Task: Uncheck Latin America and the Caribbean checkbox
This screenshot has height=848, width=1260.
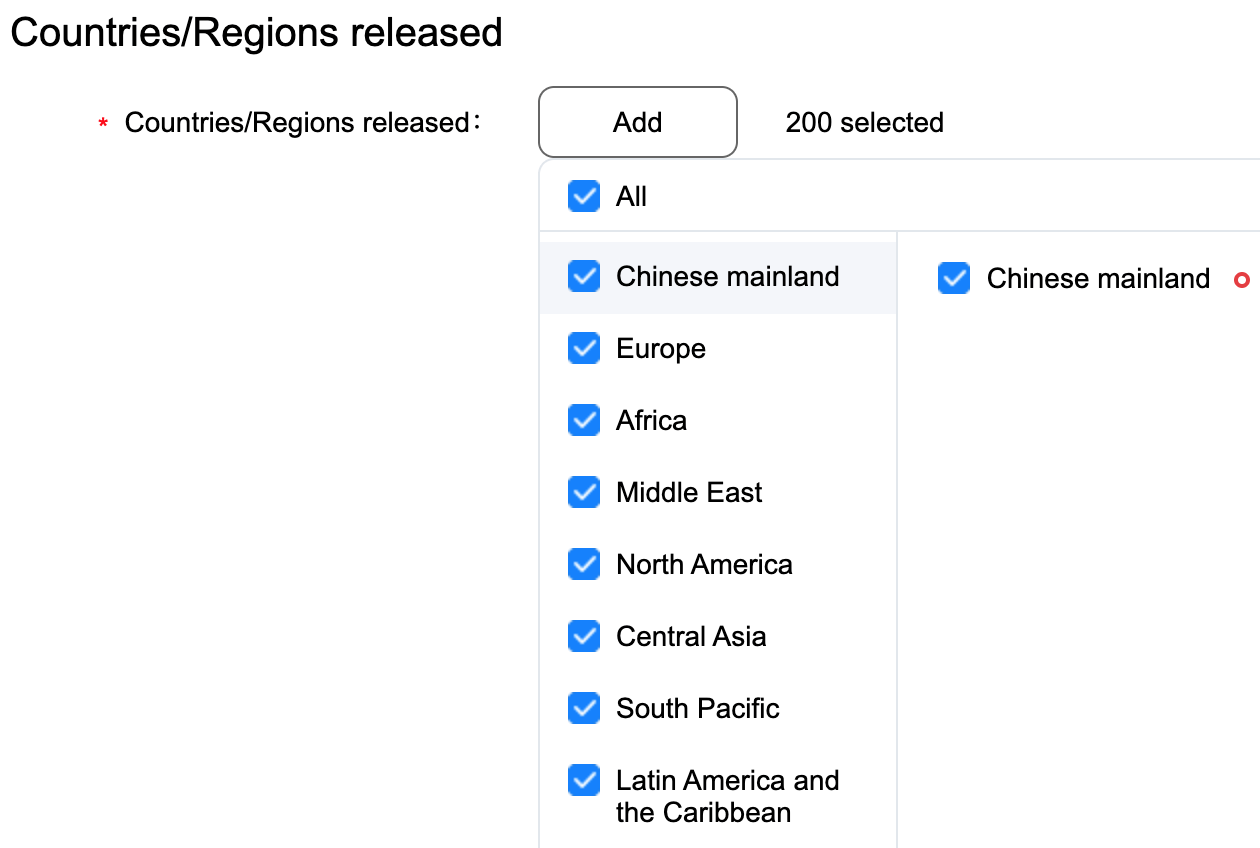Action: point(584,780)
